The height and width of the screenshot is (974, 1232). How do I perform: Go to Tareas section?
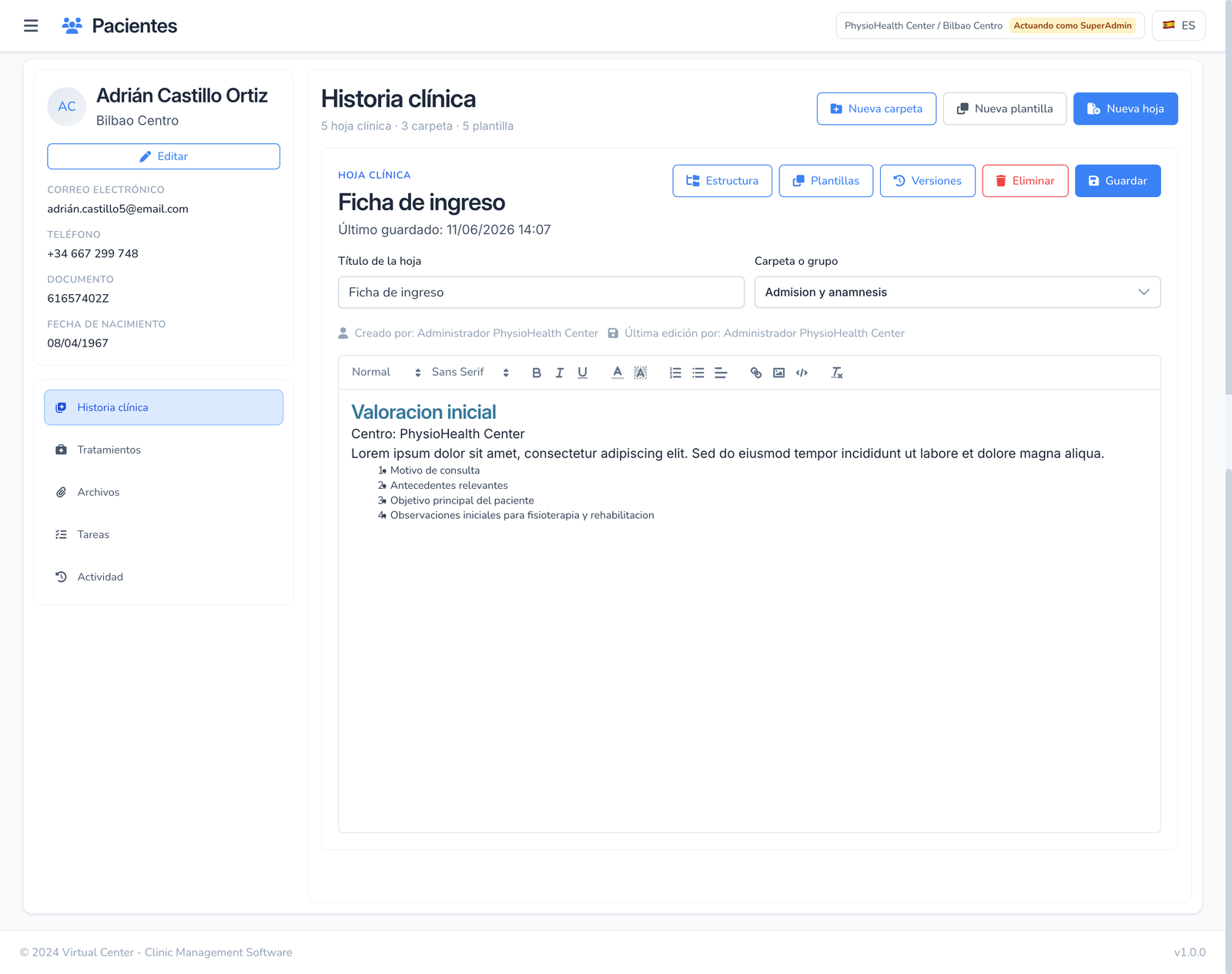tap(164, 534)
